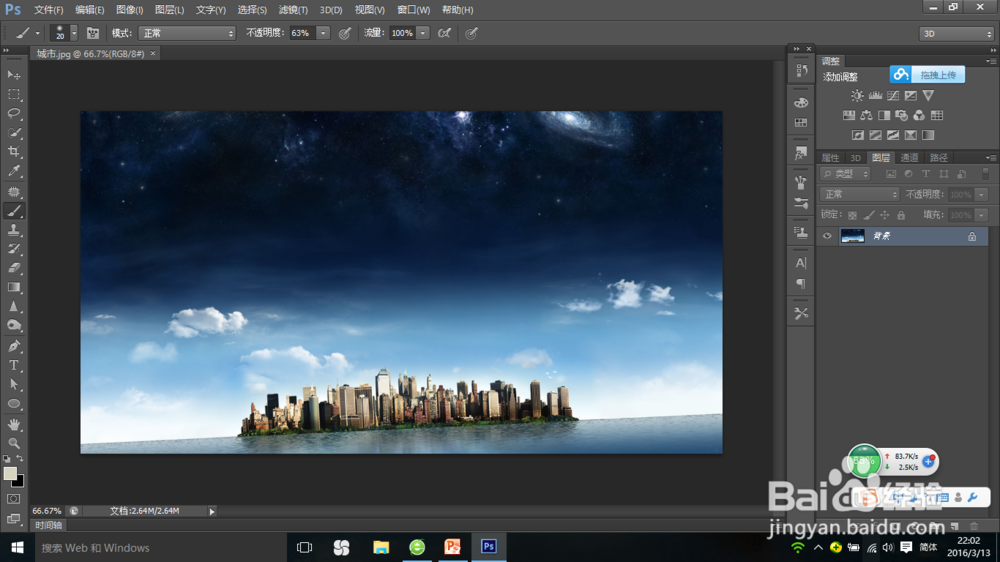The width and height of the screenshot is (1000, 562).
Task: Open flow 100% slider dropdown
Action: point(423,33)
